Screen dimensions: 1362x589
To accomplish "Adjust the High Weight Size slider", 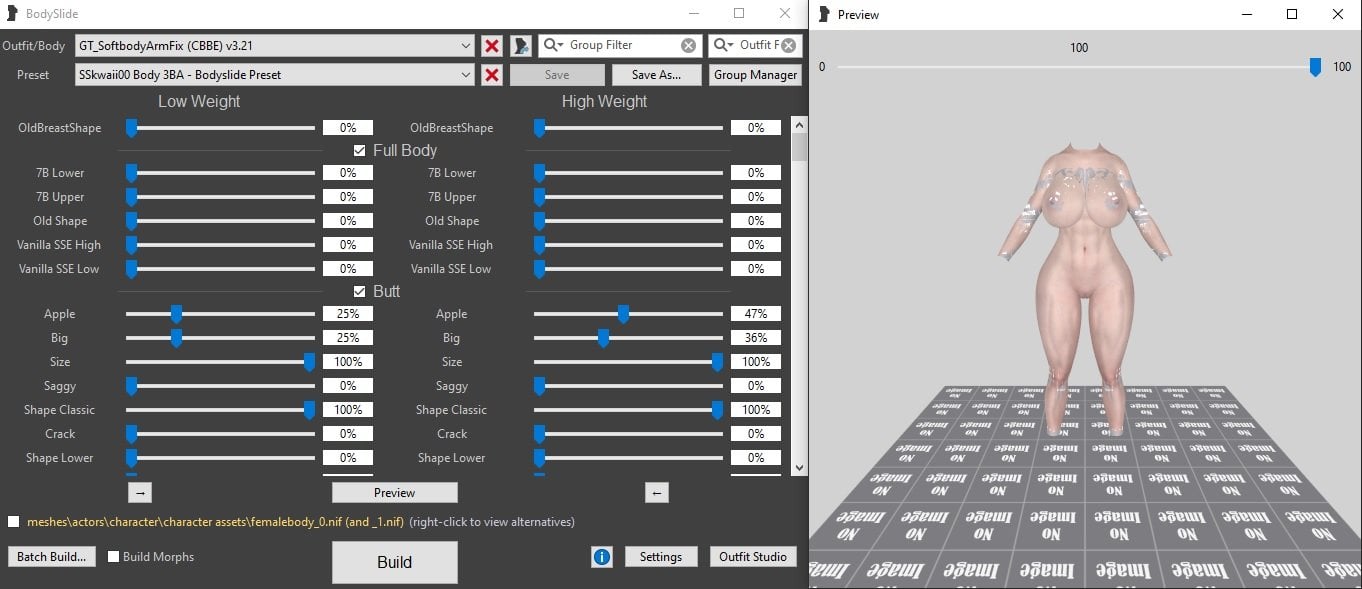I will pyautogui.click(x=717, y=362).
